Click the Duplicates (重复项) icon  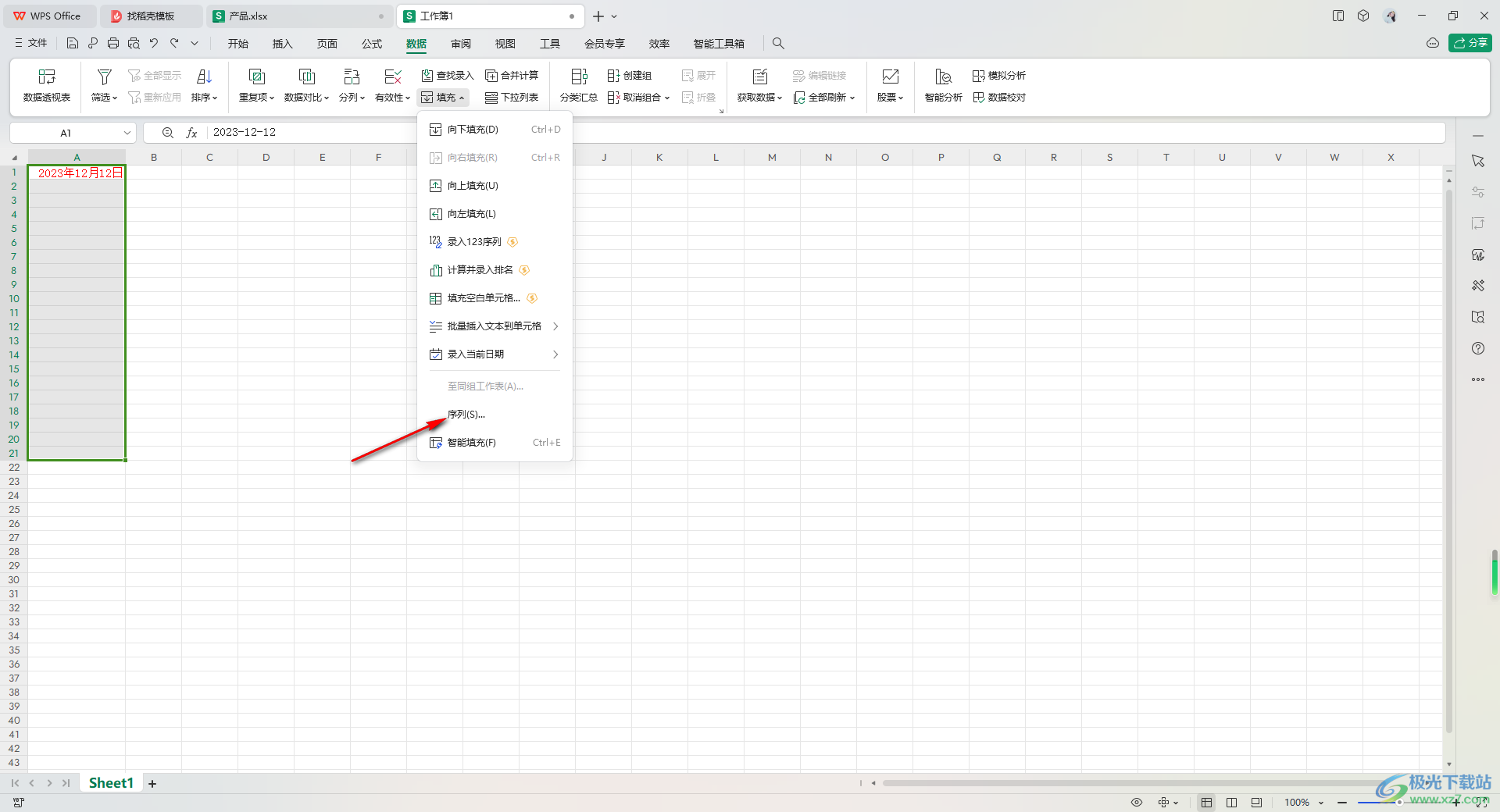(256, 77)
